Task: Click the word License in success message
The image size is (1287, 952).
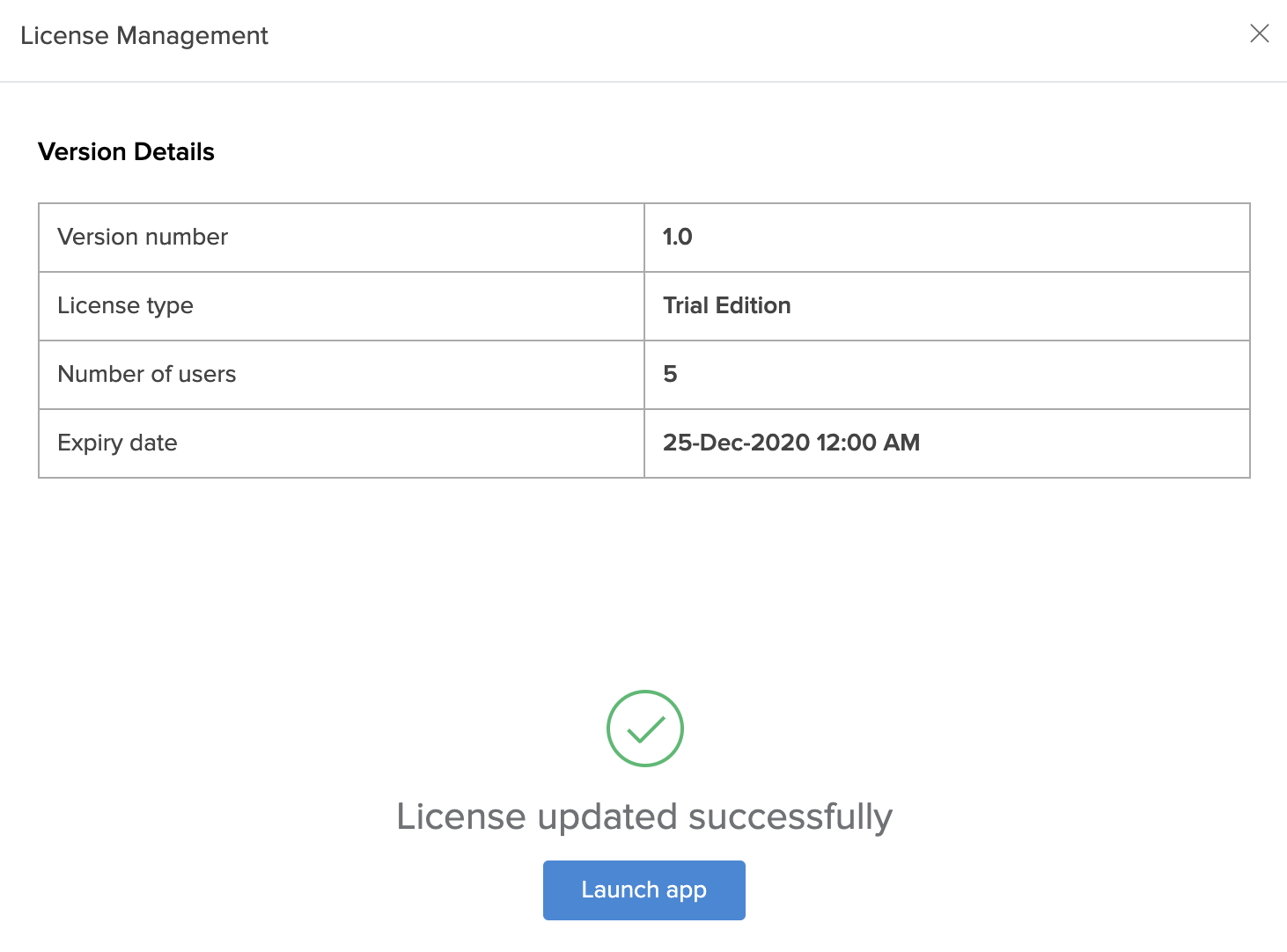Action: (461, 817)
